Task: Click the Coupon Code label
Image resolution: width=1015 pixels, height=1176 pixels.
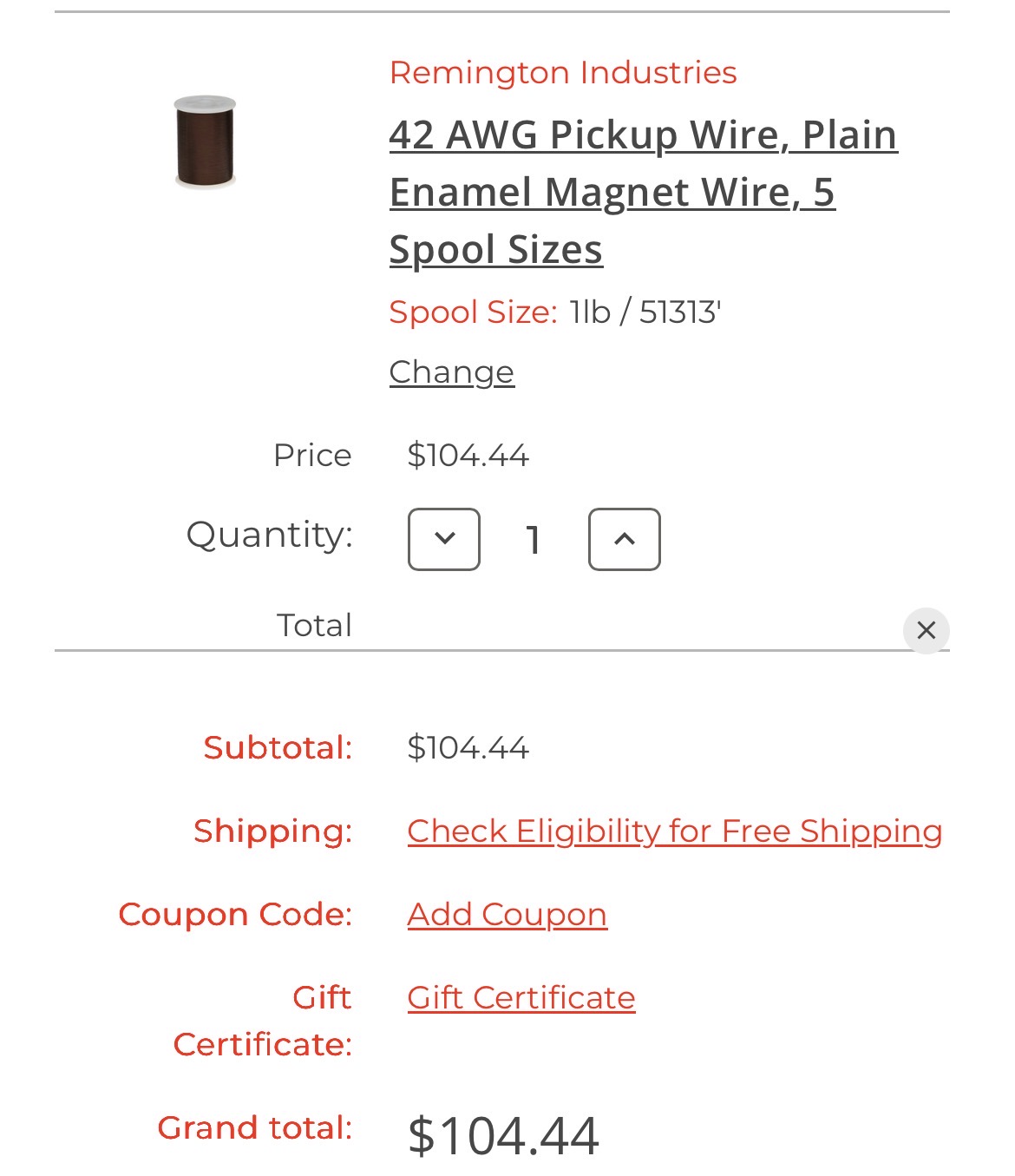Action: [236, 914]
